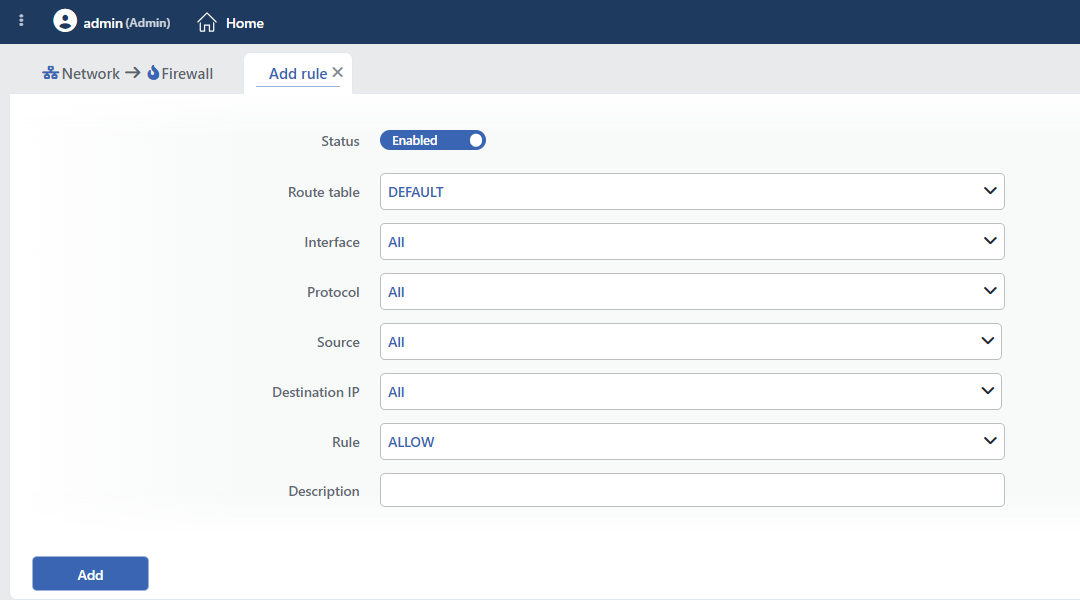Open the Protocol dropdown
The image size is (1080, 600).
[x=692, y=292]
